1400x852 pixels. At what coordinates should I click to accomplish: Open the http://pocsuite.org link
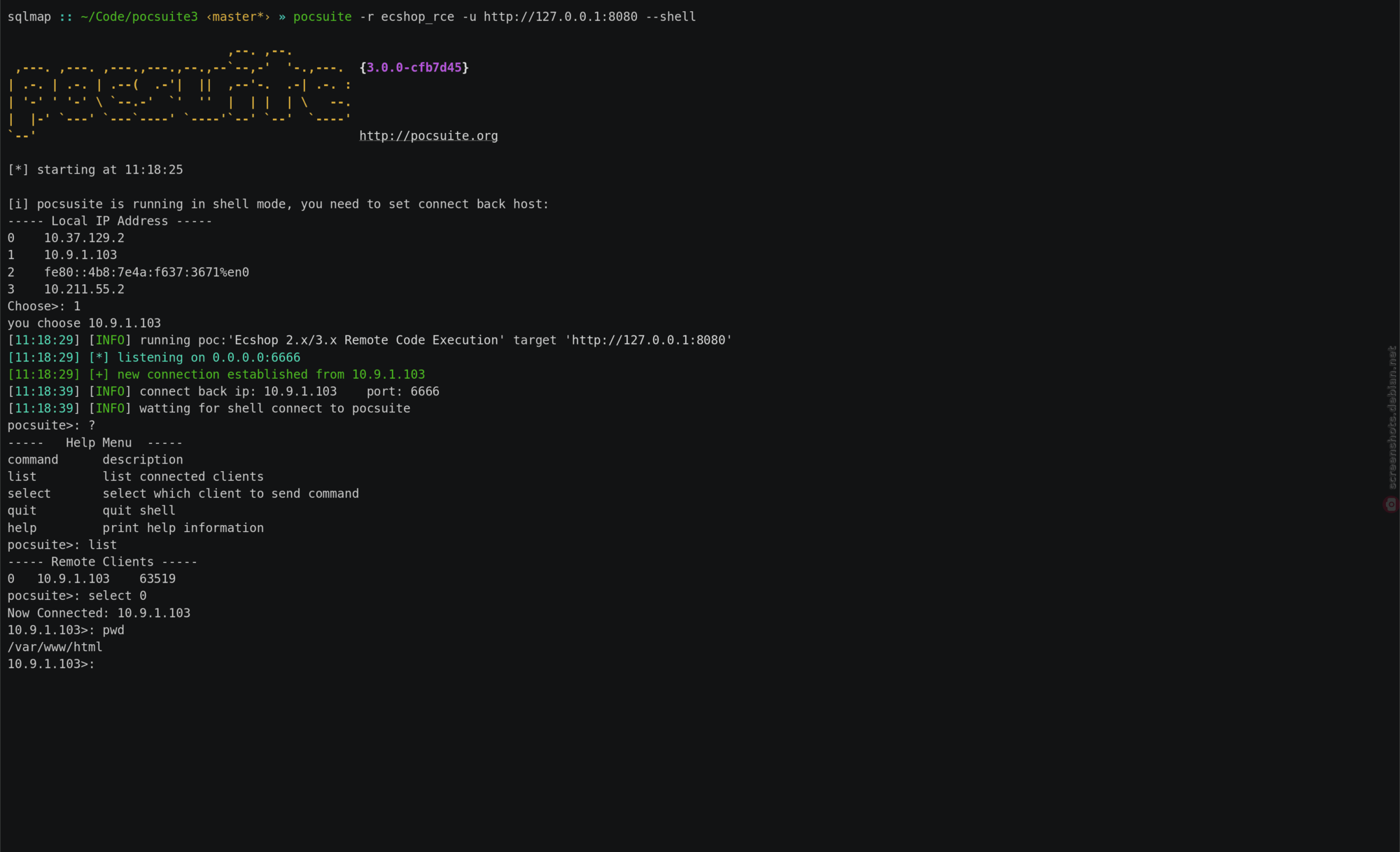pos(428,136)
